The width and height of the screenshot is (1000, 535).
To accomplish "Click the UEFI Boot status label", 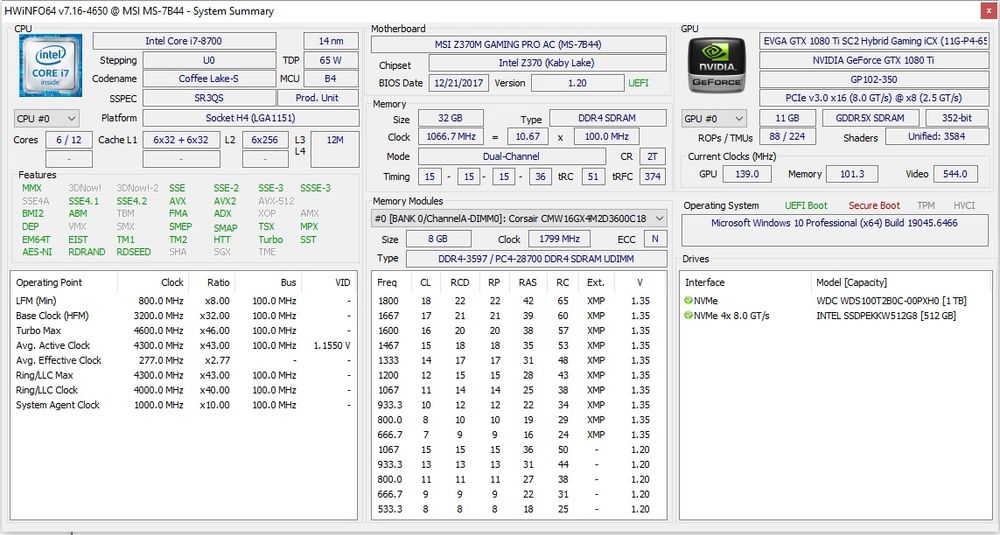I will click(806, 205).
